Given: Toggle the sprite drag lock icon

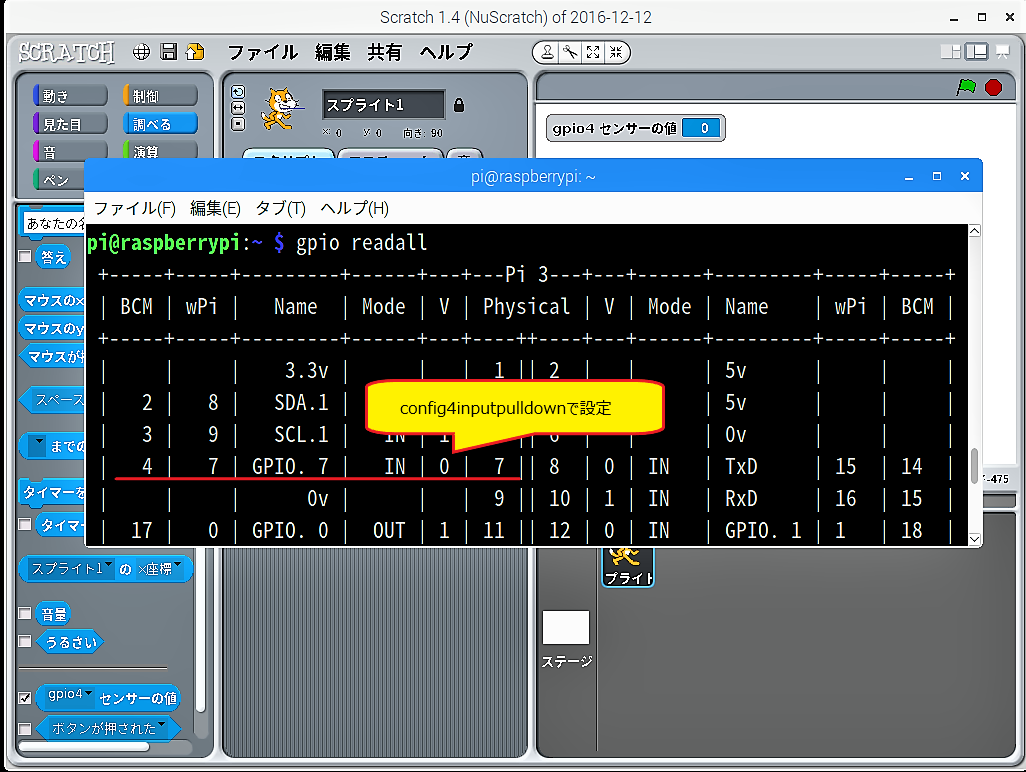Looking at the screenshot, I should (x=459, y=105).
